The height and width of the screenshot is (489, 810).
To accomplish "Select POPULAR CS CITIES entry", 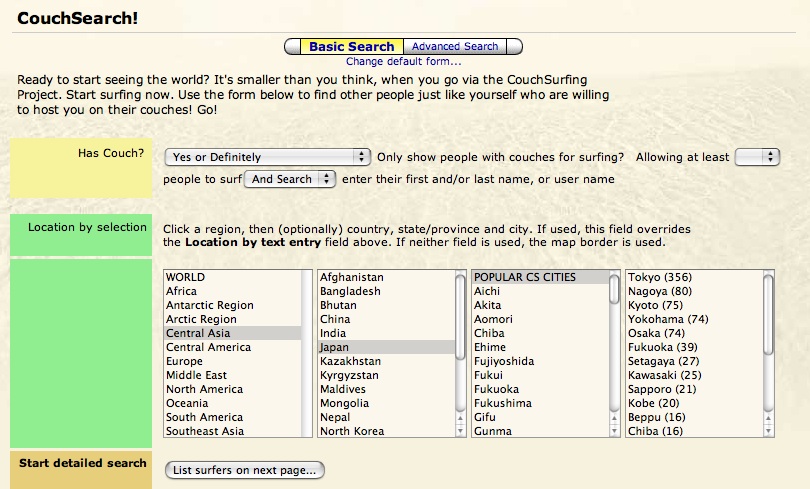I will click(x=541, y=277).
